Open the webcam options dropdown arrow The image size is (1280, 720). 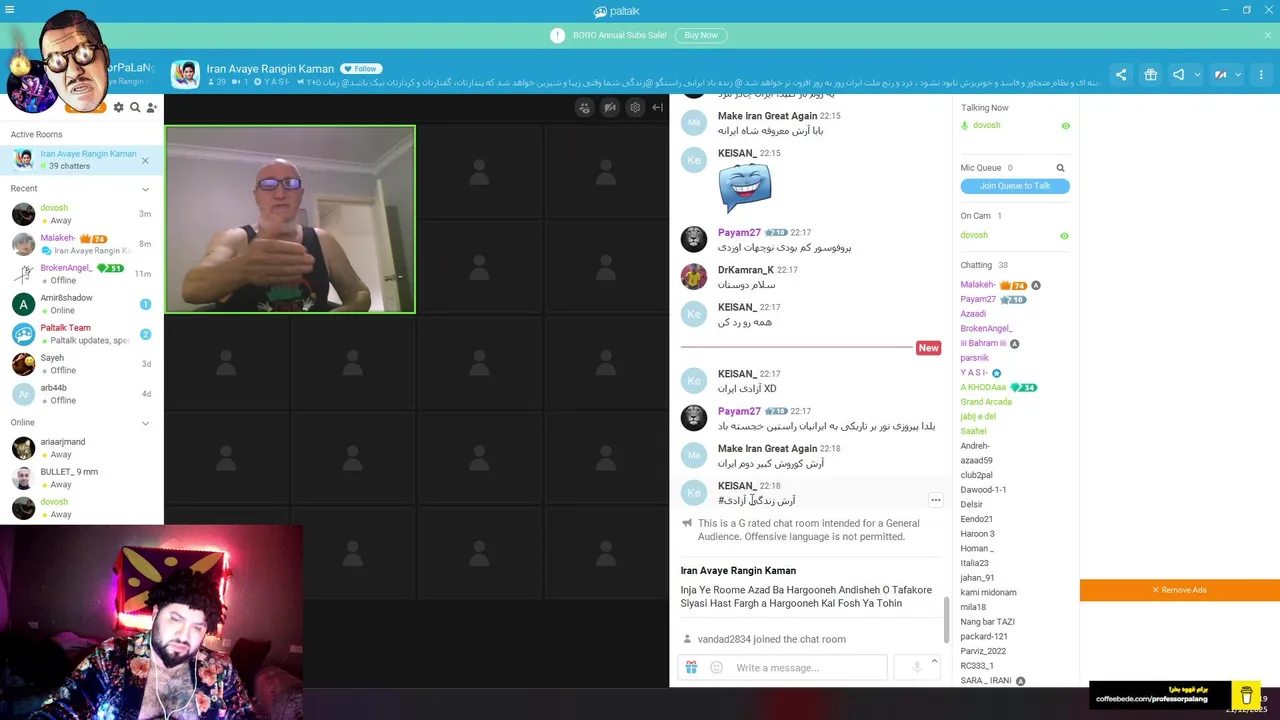point(1238,75)
